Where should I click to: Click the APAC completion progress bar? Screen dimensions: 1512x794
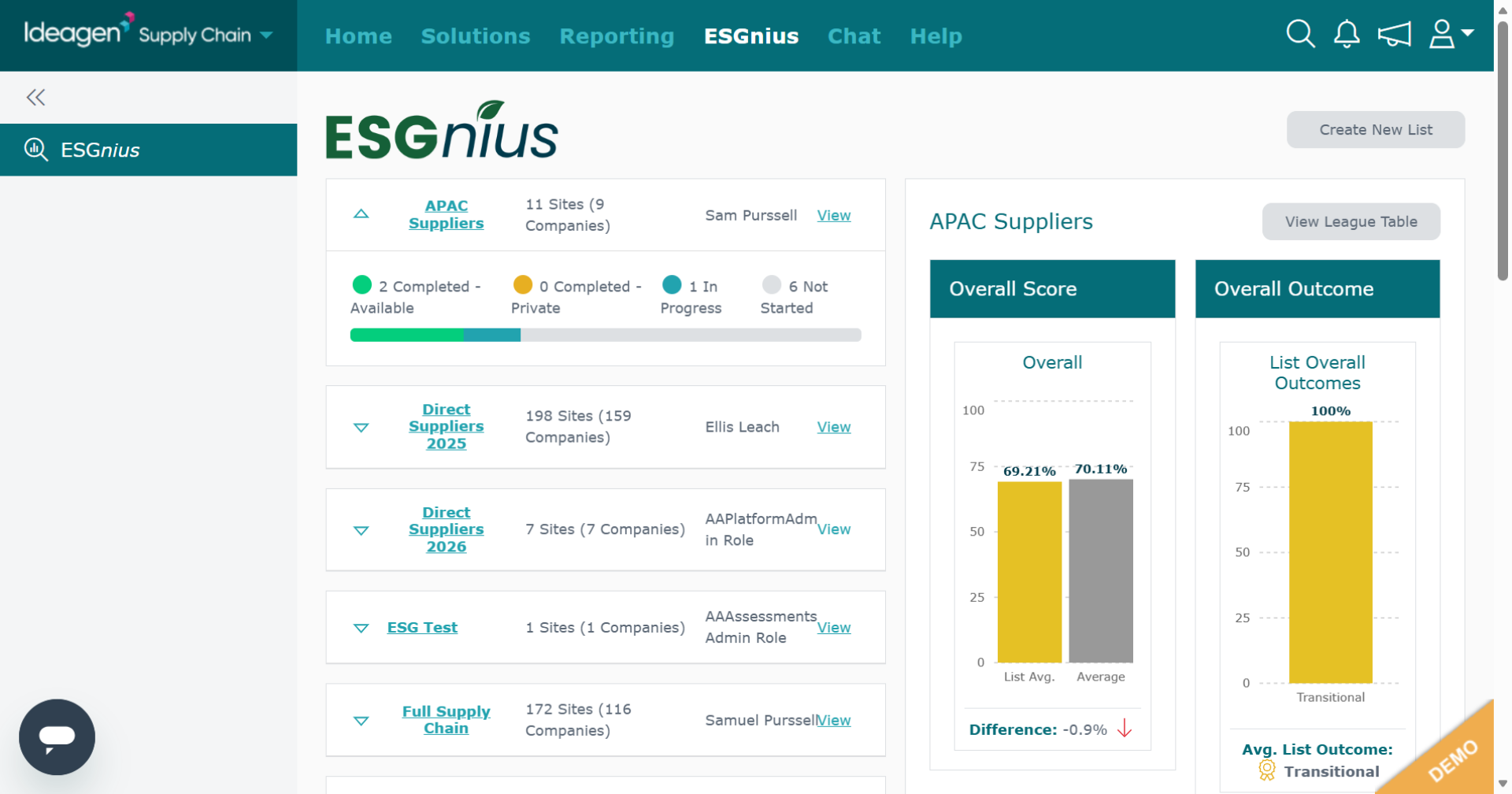pyautogui.click(x=606, y=335)
